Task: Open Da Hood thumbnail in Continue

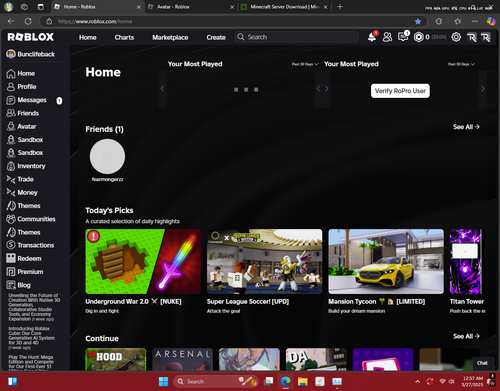Action: [x=116, y=359]
